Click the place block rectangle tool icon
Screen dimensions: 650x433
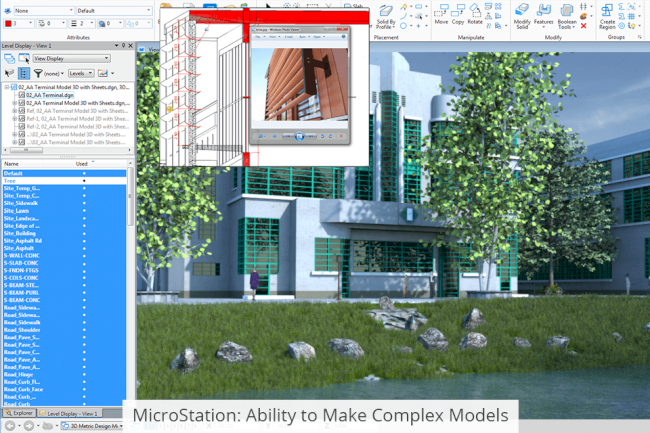click(x=419, y=7)
